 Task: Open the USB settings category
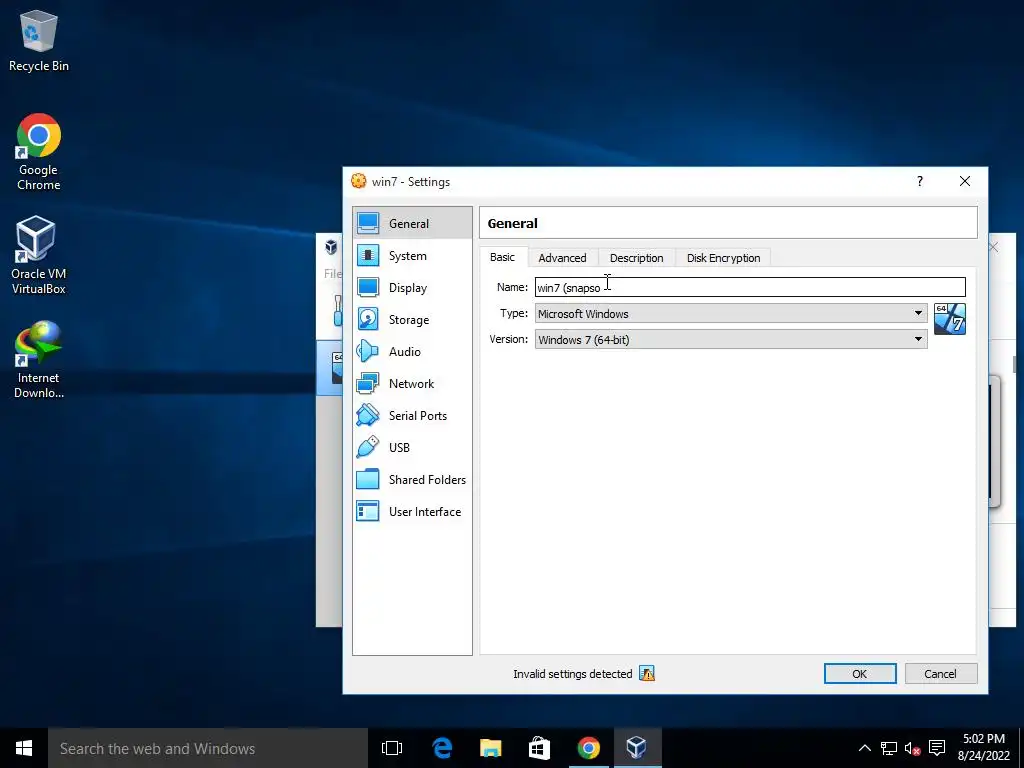[x=412, y=447]
